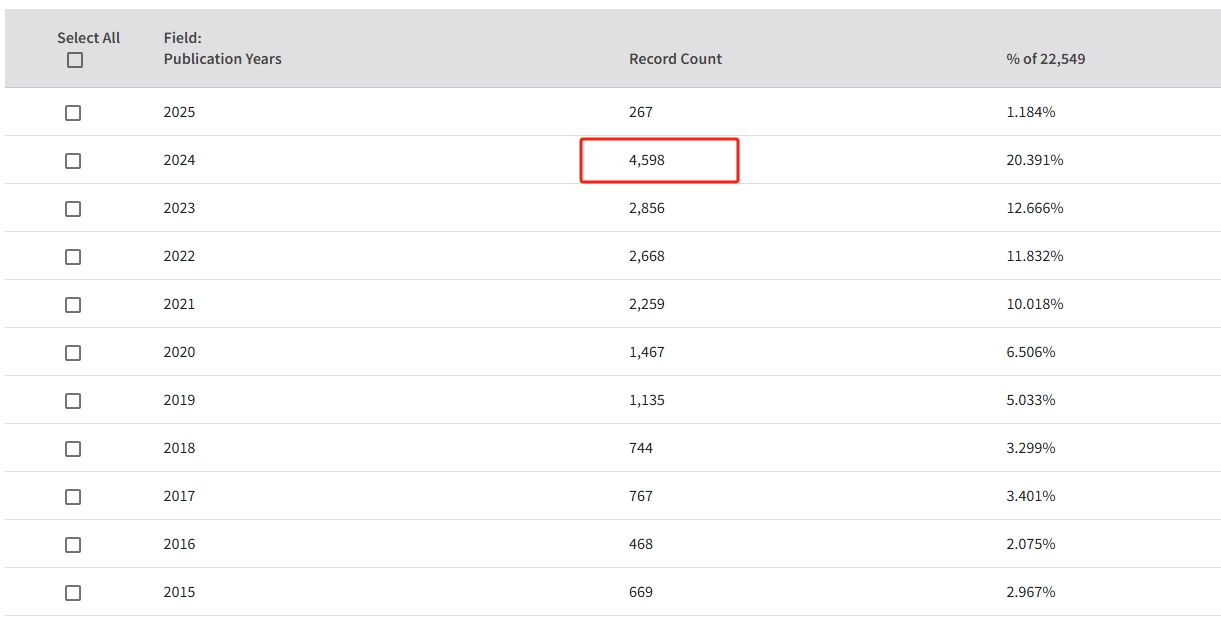
Task: Mark the 2020 publication year checkbox
Action: [x=73, y=353]
